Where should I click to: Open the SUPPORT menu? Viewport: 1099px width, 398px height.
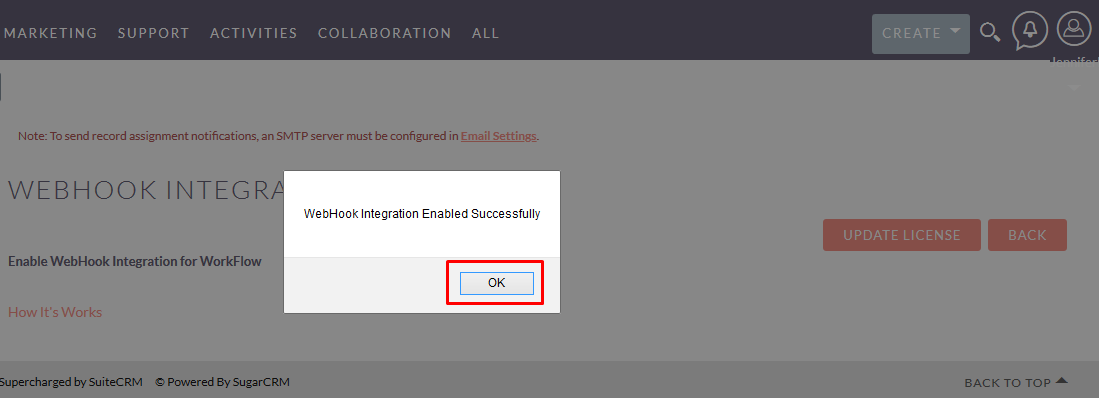[x=153, y=33]
